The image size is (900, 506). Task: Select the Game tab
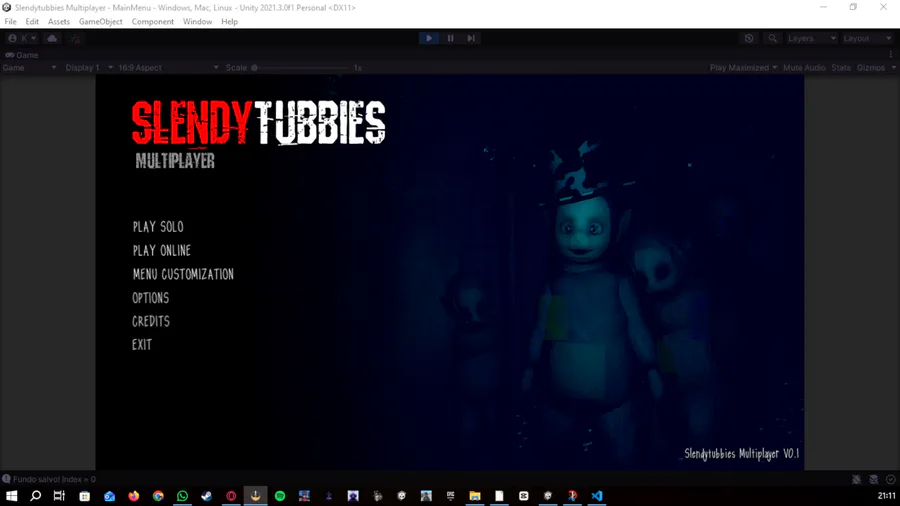22,55
